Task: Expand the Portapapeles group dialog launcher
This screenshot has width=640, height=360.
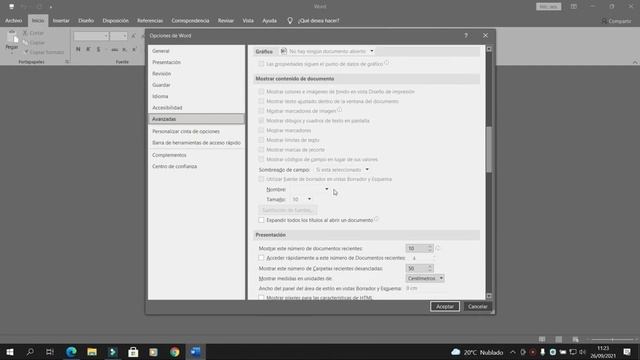Action: point(67,62)
